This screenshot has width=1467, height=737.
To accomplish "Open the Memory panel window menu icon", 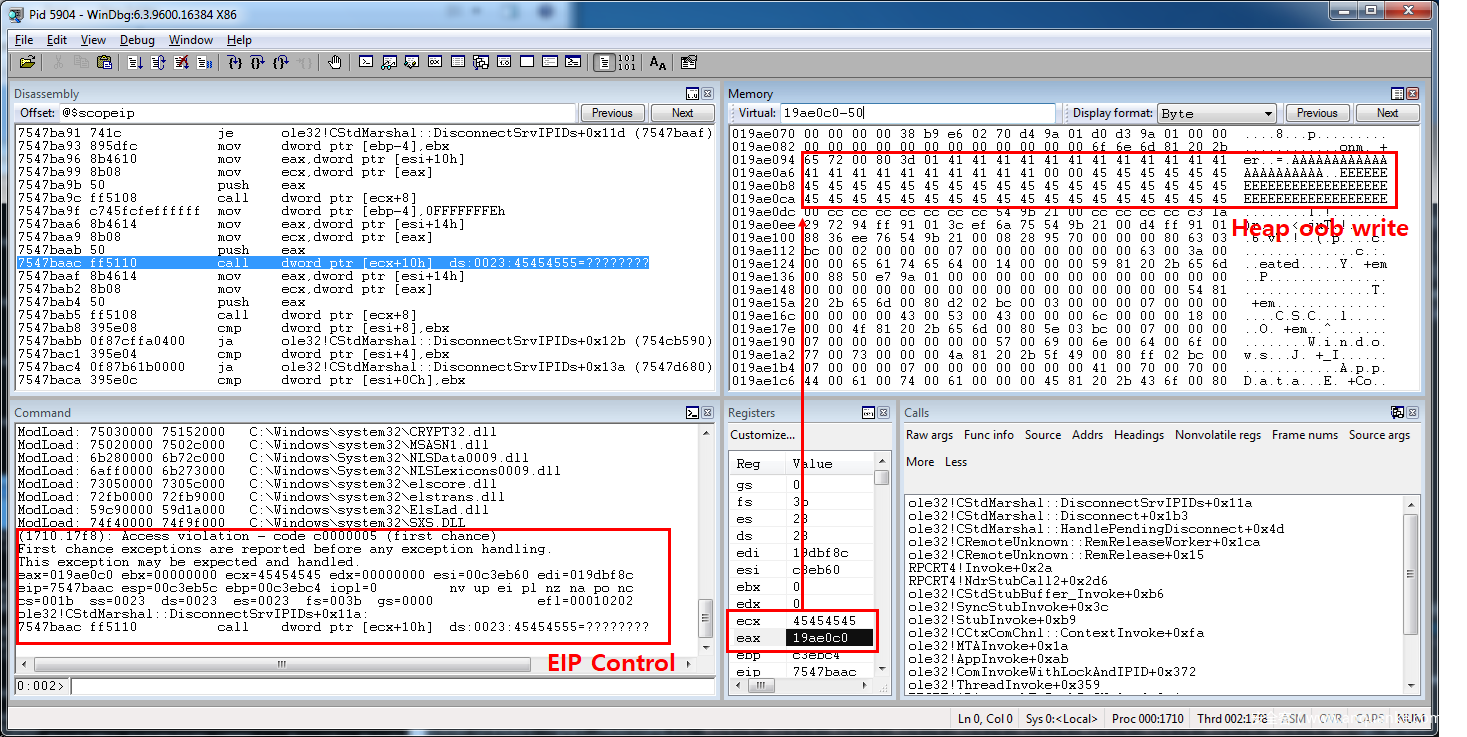I will (x=1397, y=93).
